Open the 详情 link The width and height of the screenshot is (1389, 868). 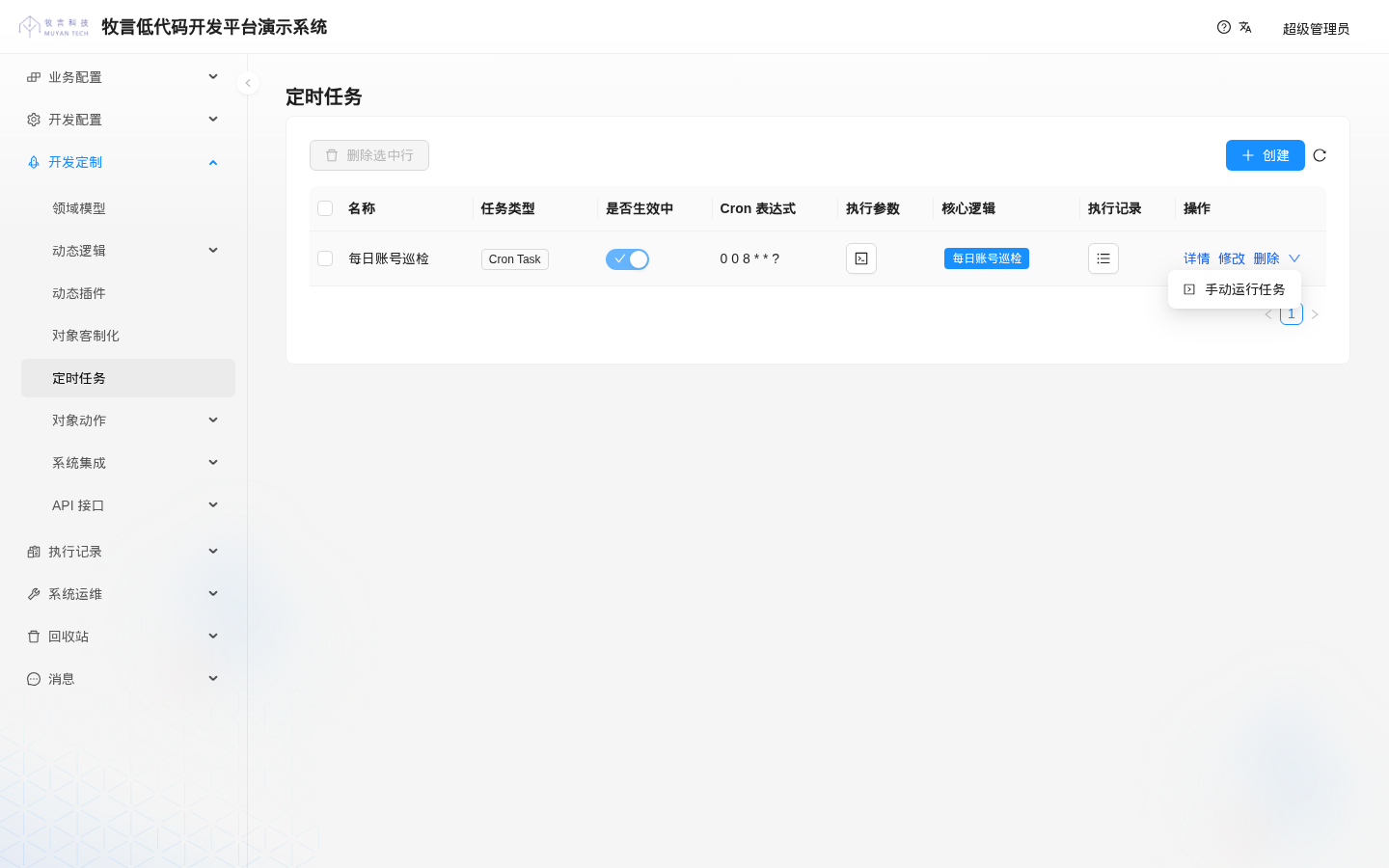[x=1197, y=258]
